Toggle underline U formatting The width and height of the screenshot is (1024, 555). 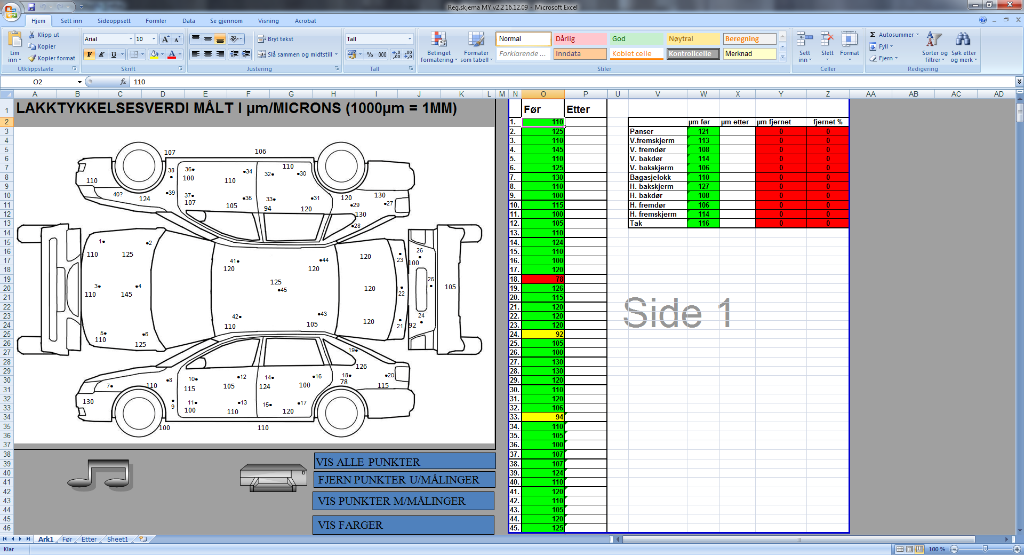coord(113,55)
